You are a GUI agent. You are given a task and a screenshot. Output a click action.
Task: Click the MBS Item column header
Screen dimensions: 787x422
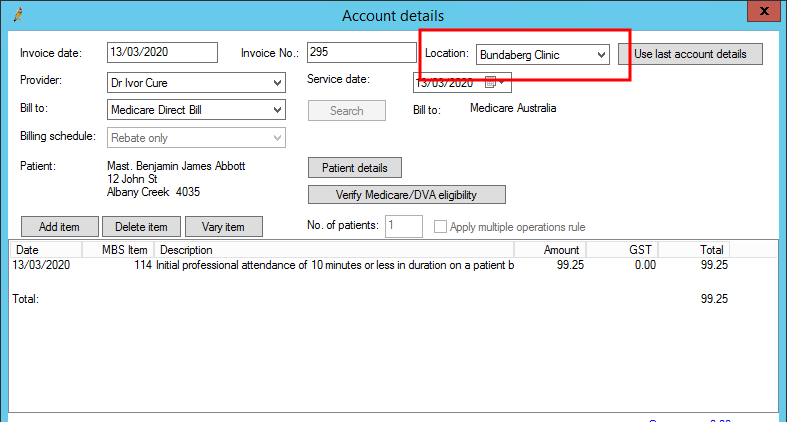(x=125, y=249)
